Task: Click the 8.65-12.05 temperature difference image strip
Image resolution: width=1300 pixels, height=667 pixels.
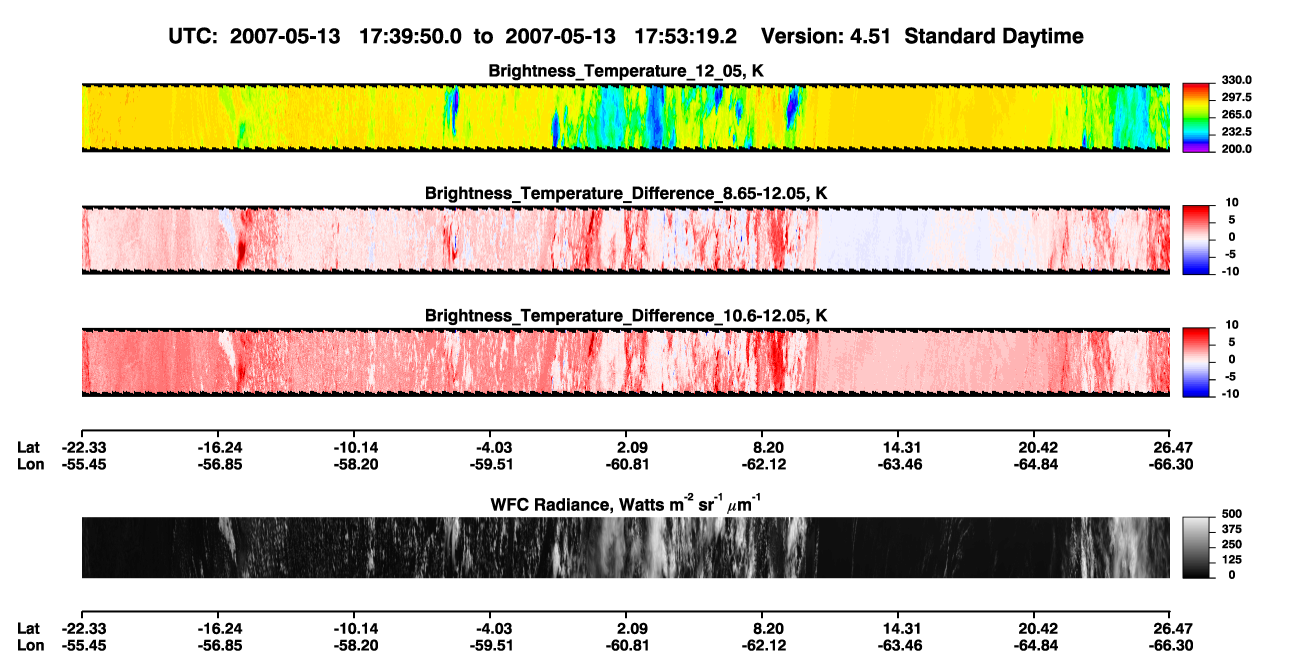Action: [625, 239]
